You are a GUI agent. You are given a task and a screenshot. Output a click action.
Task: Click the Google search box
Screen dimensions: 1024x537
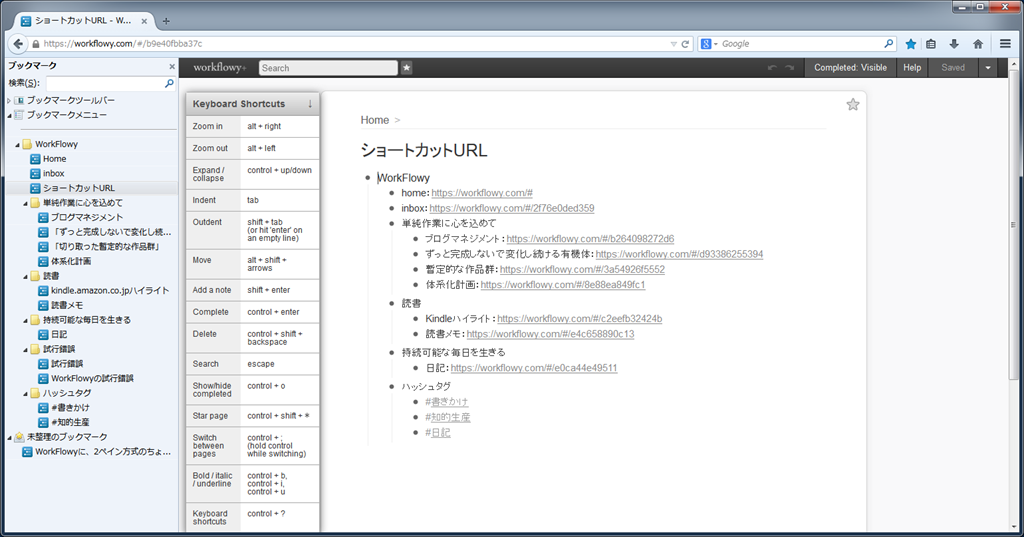point(801,44)
